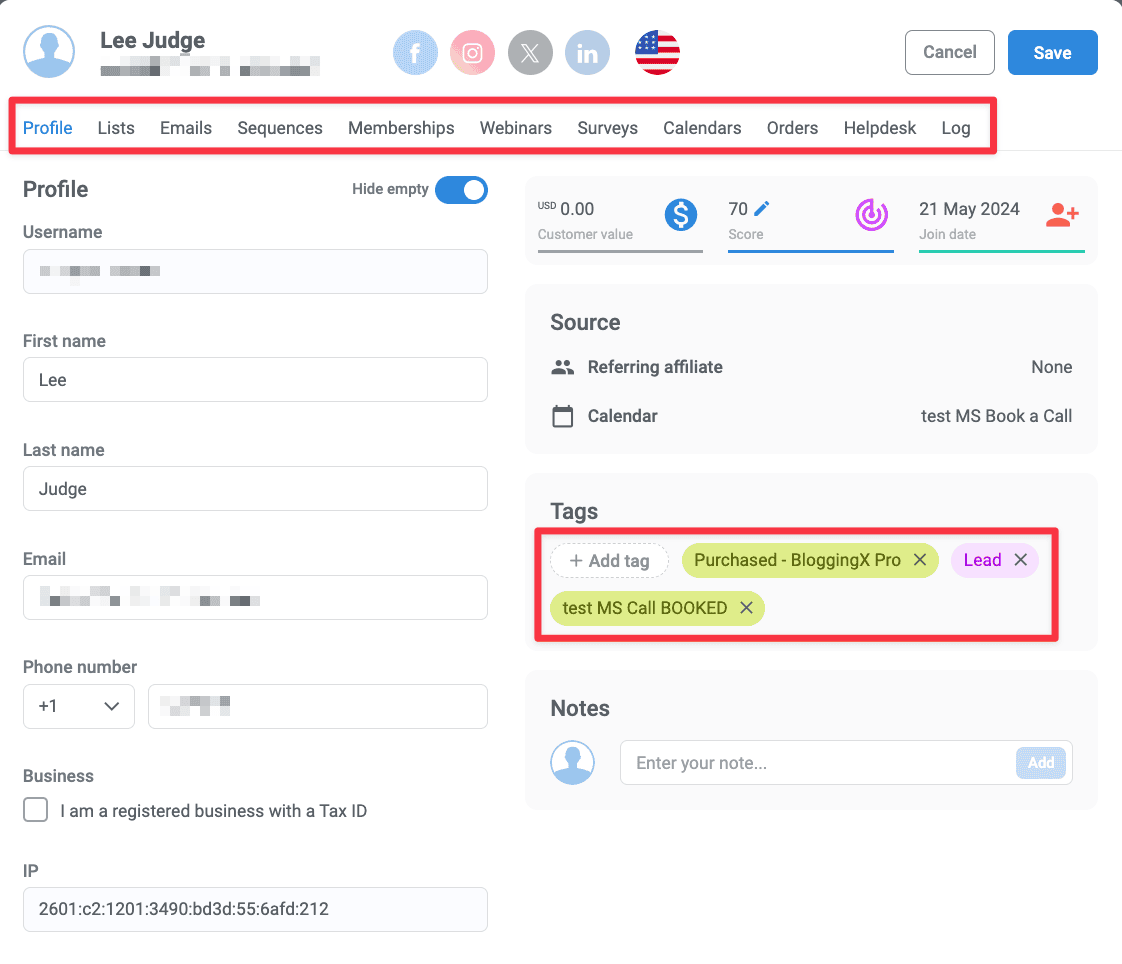The height and width of the screenshot is (964, 1122).
Task: Expand the +1 phone country code dropdown
Action: pos(79,706)
